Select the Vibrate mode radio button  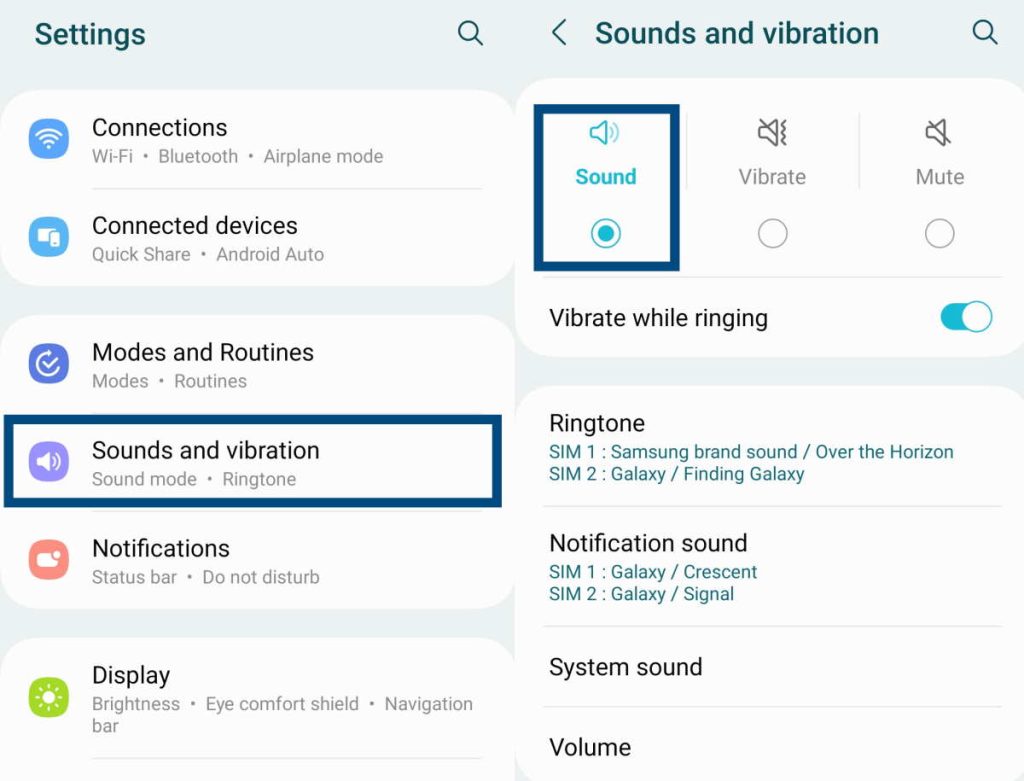coord(772,234)
